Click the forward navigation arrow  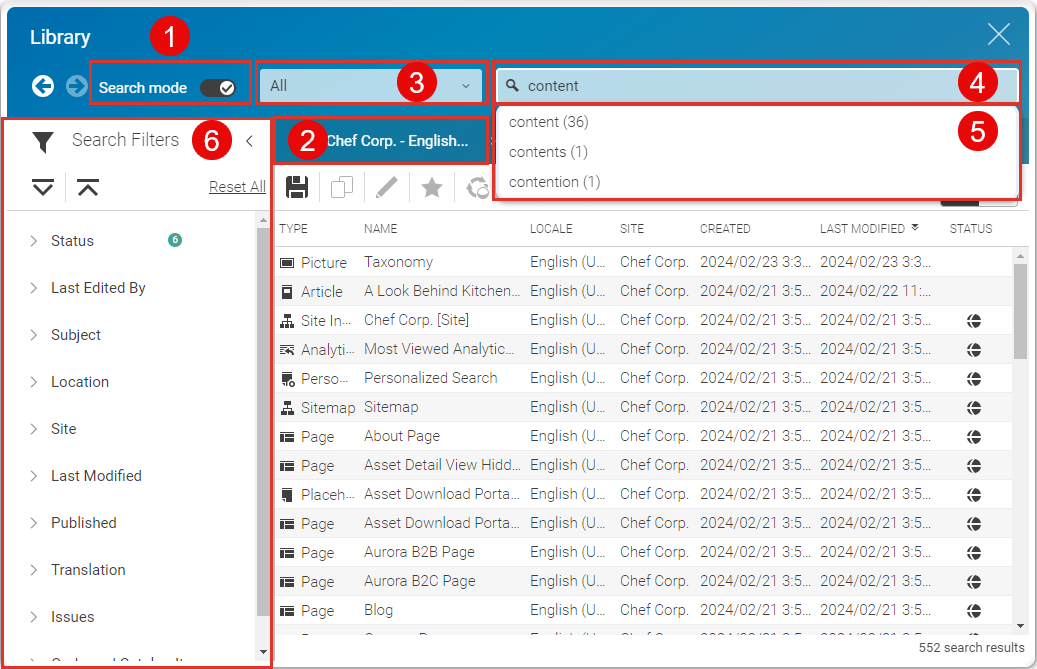(76, 86)
